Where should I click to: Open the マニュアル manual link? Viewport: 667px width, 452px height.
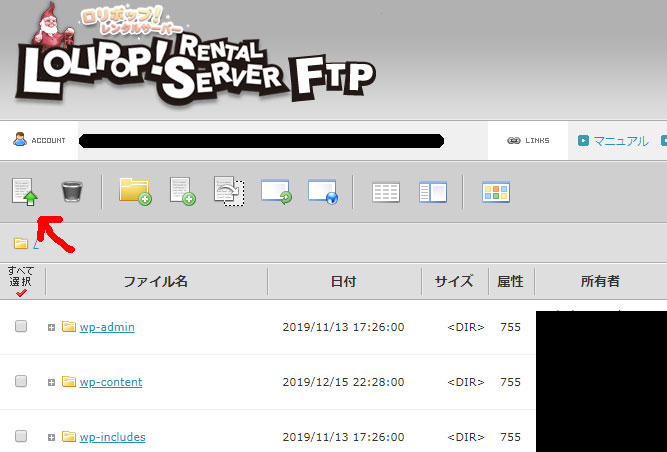coord(621,141)
